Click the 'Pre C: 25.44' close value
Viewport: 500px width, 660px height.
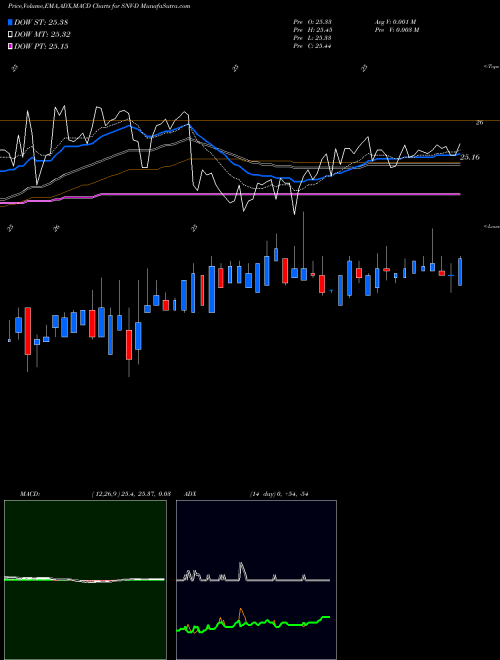pyautogui.click(x=312, y=46)
